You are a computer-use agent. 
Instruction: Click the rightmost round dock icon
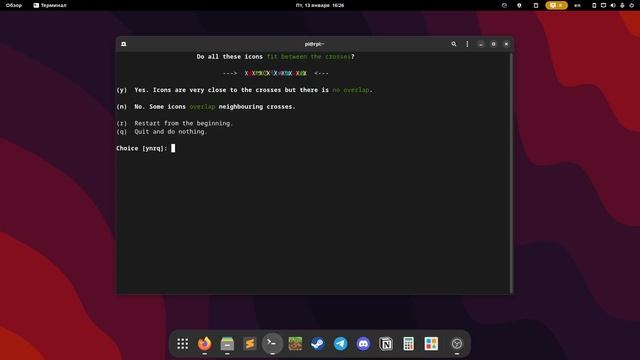457,344
